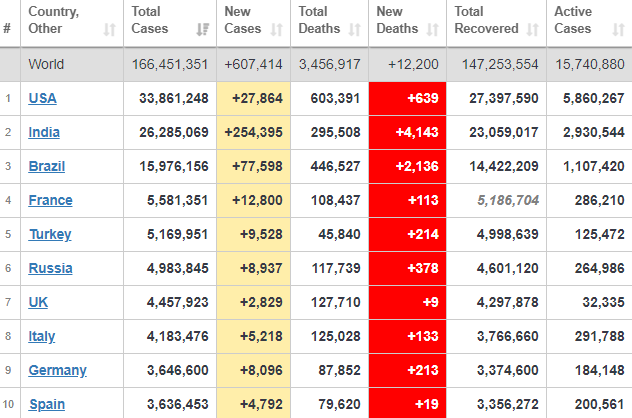Select France new cases +12,800
The height and width of the screenshot is (418, 632).
[257, 200]
